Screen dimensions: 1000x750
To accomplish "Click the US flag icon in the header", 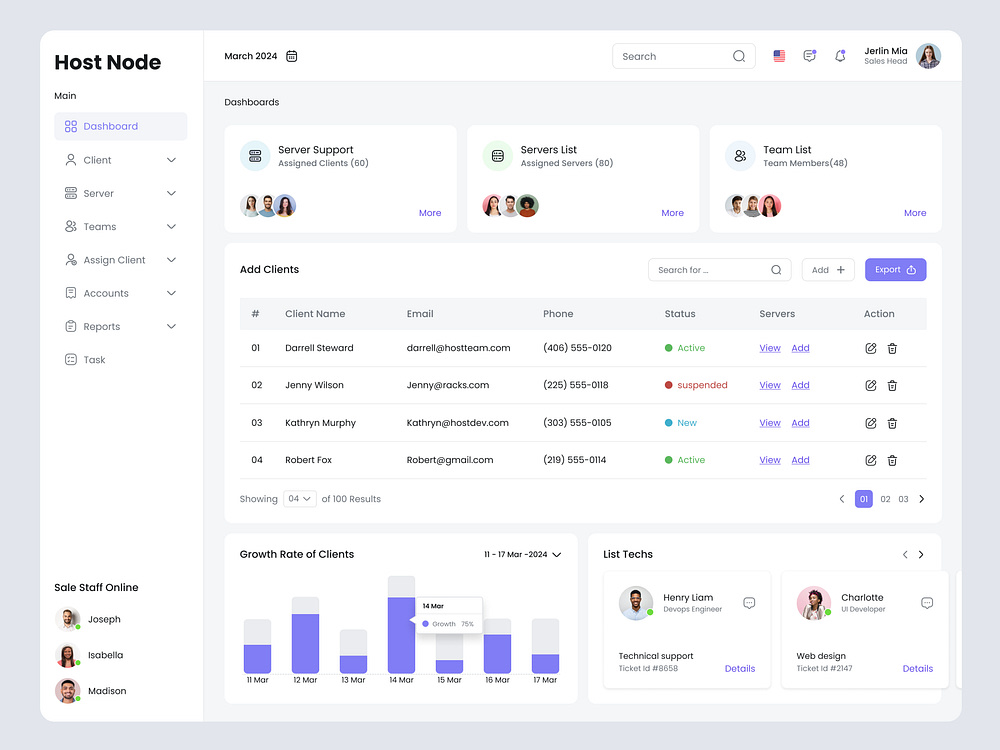I will pyautogui.click(x=779, y=55).
